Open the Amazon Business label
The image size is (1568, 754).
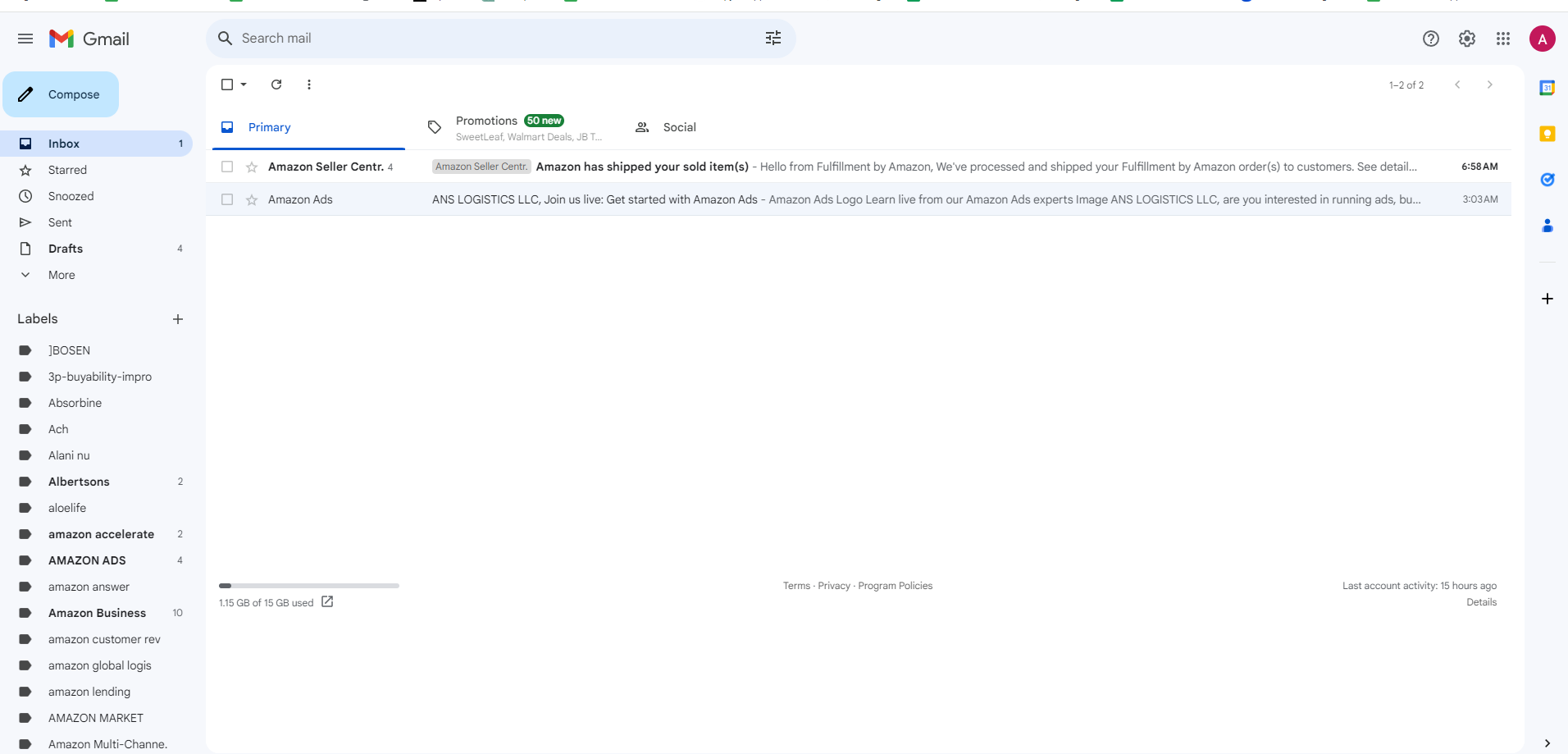96,613
